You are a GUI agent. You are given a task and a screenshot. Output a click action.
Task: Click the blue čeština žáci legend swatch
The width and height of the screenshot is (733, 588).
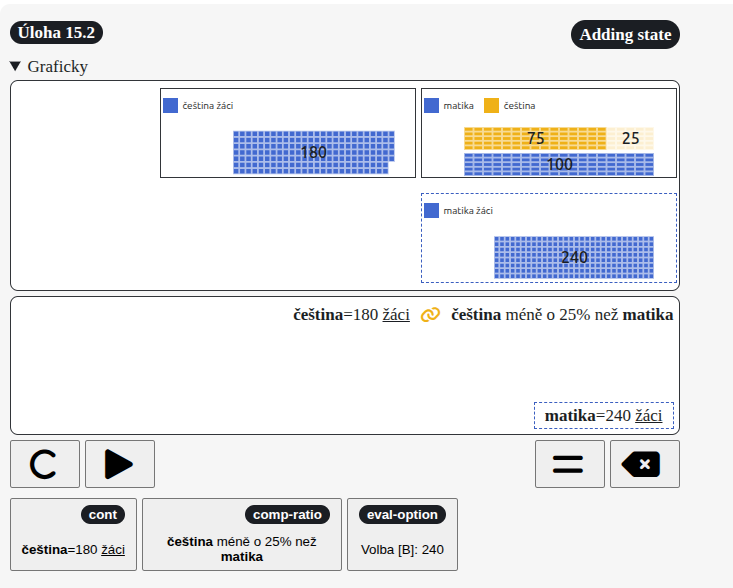coord(171,105)
